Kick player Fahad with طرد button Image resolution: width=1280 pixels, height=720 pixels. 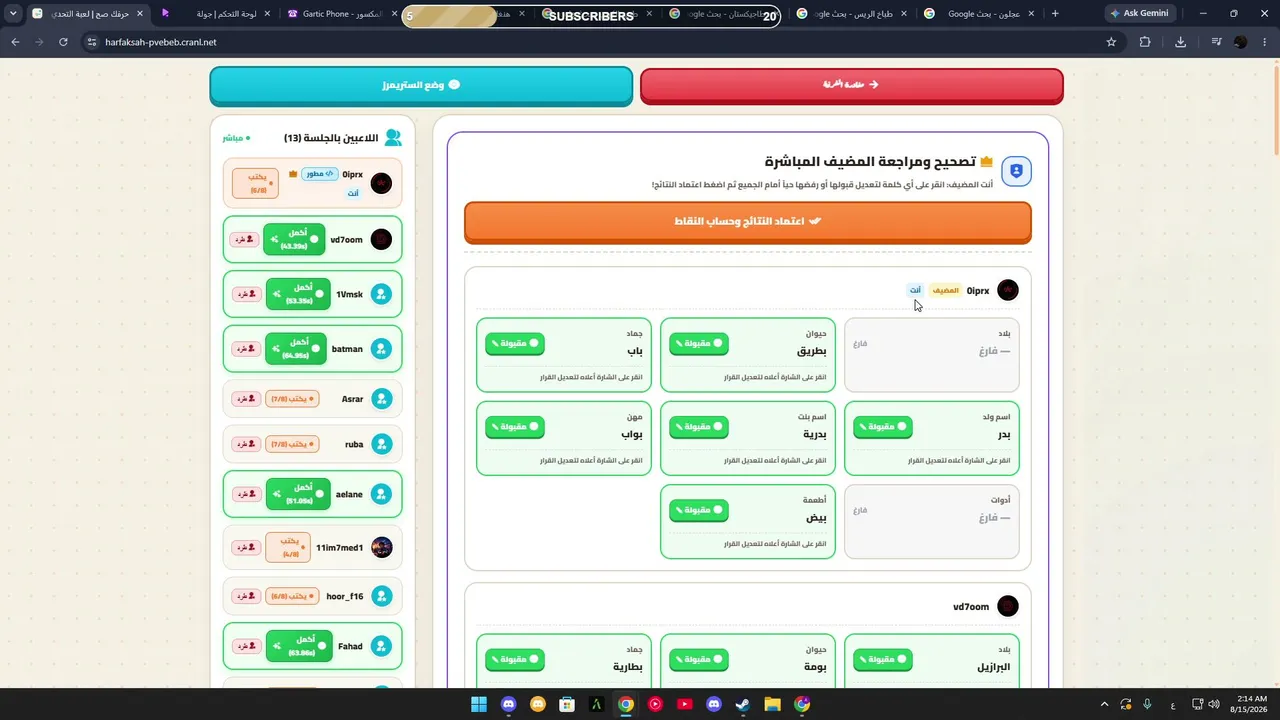click(244, 647)
